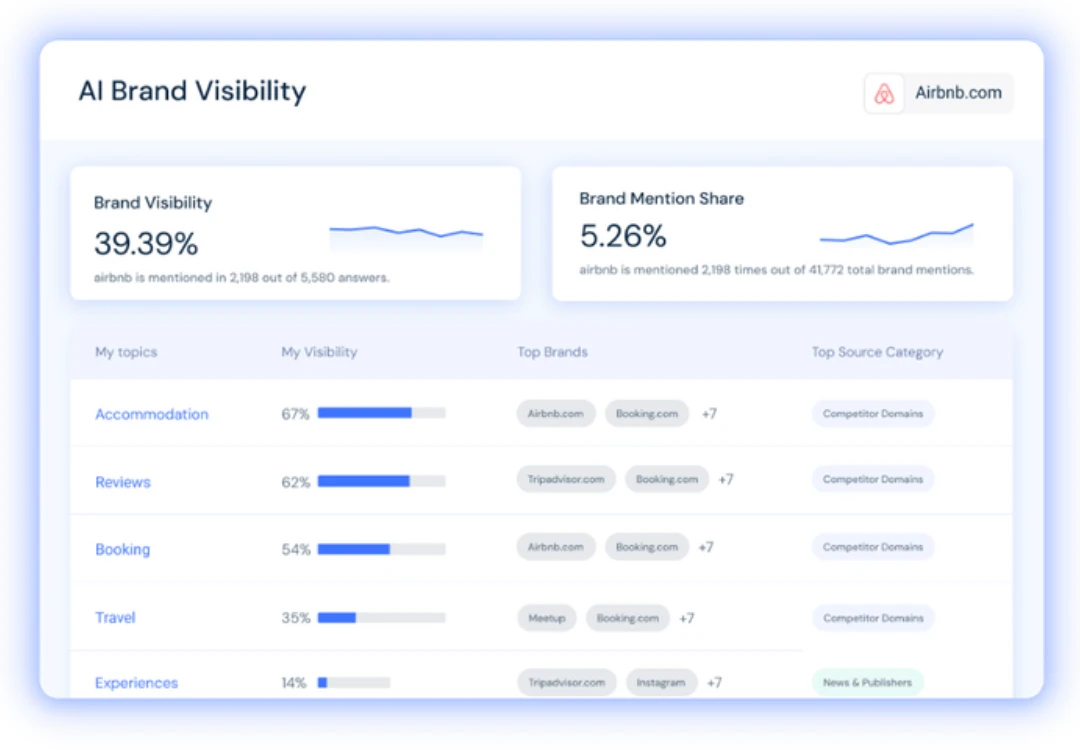Viewport: 1080px width, 750px height.
Task: Click Competitor Domains tag for Travel
Action: coord(873,618)
